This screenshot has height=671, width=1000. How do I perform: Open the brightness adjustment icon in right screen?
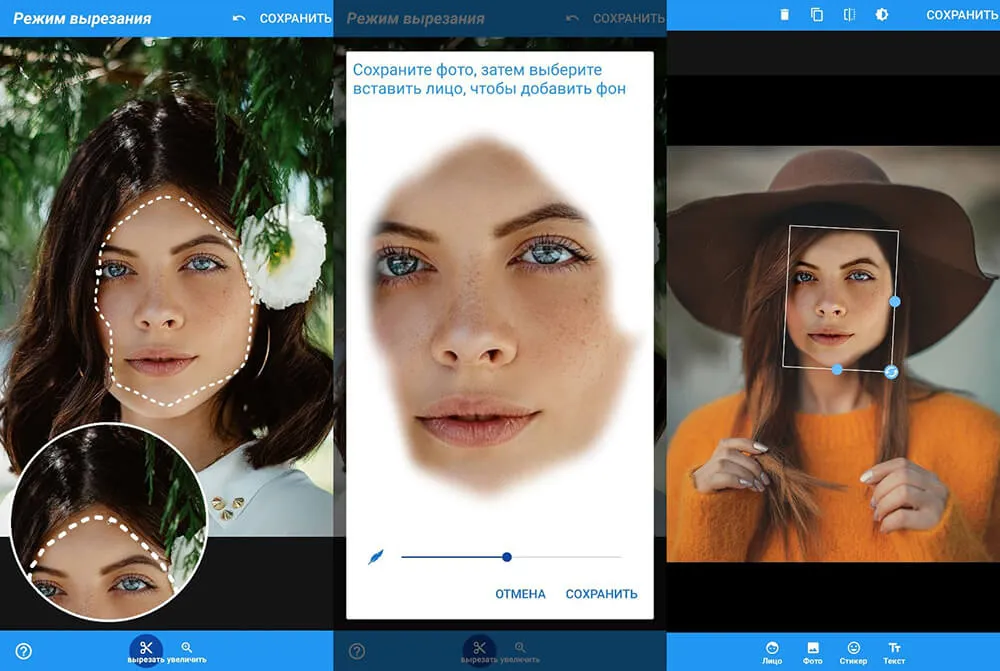(881, 14)
